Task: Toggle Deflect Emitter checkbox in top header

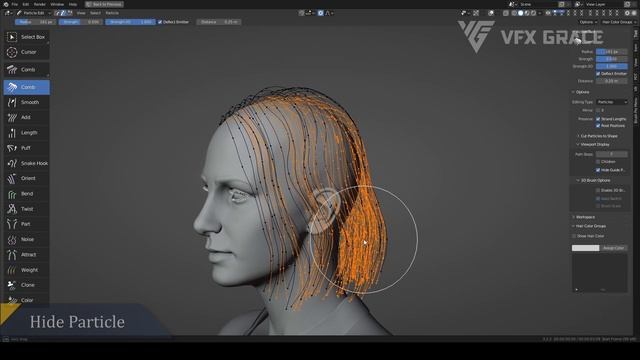Action: [160, 22]
